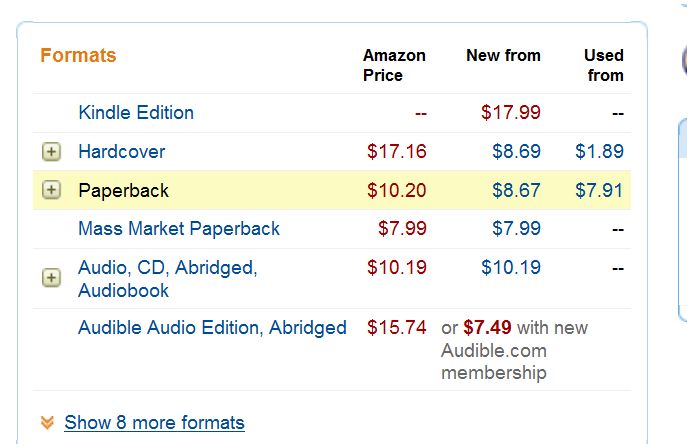The height and width of the screenshot is (448, 691).
Task: Open Mass Market Paperback format
Action: 179,229
